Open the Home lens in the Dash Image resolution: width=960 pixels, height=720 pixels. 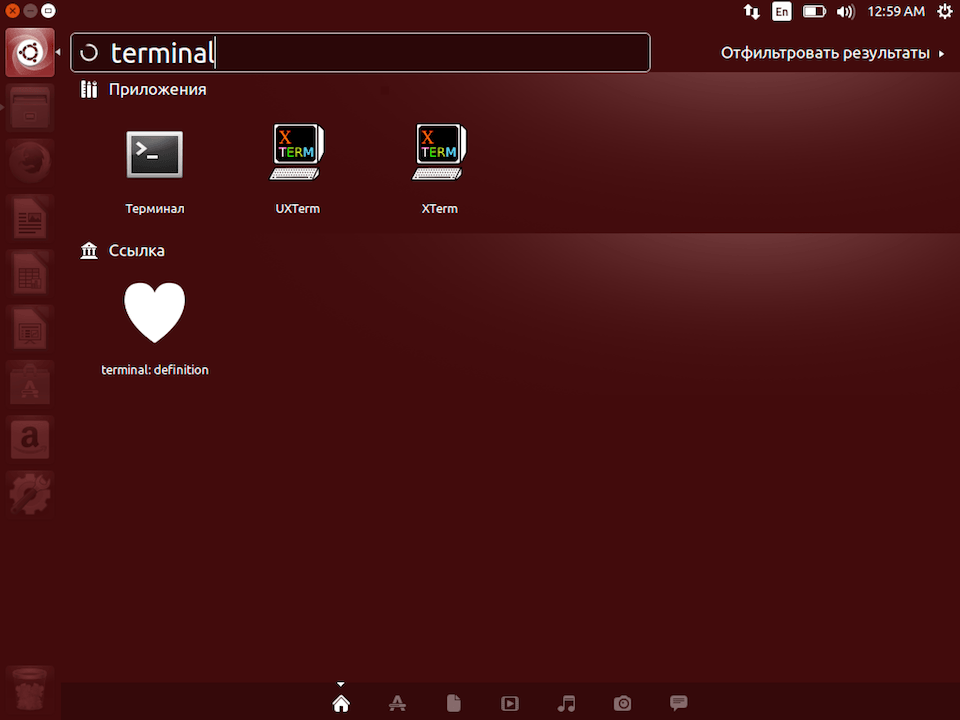[341, 703]
